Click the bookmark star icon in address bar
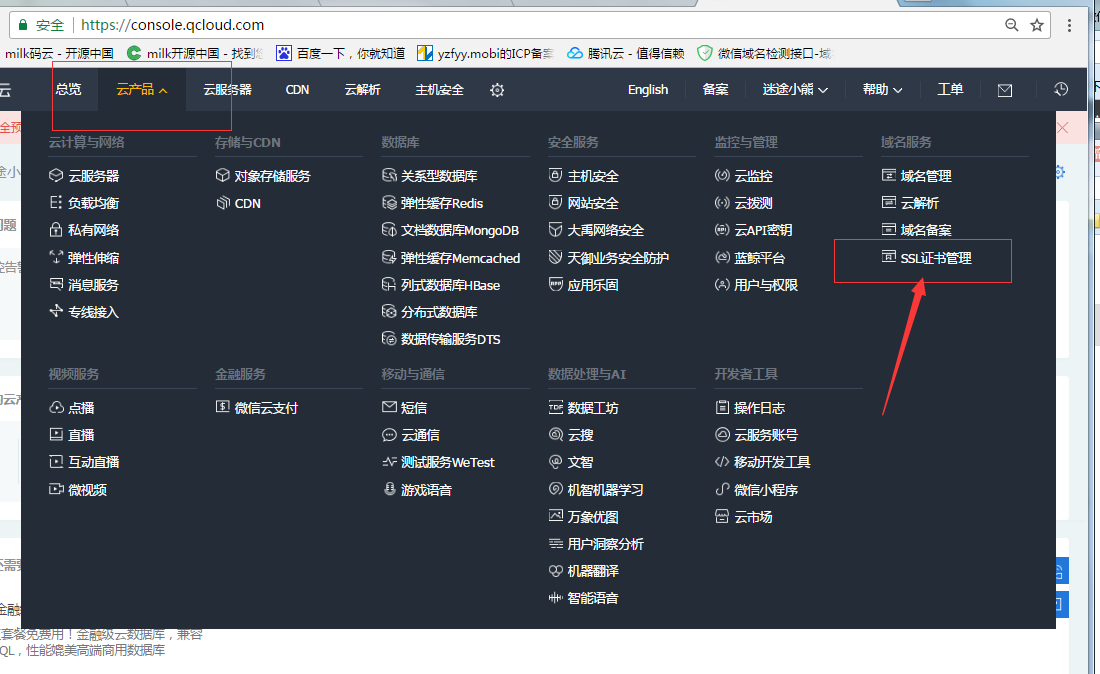The width and height of the screenshot is (1100, 674). [x=1037, y=25]
